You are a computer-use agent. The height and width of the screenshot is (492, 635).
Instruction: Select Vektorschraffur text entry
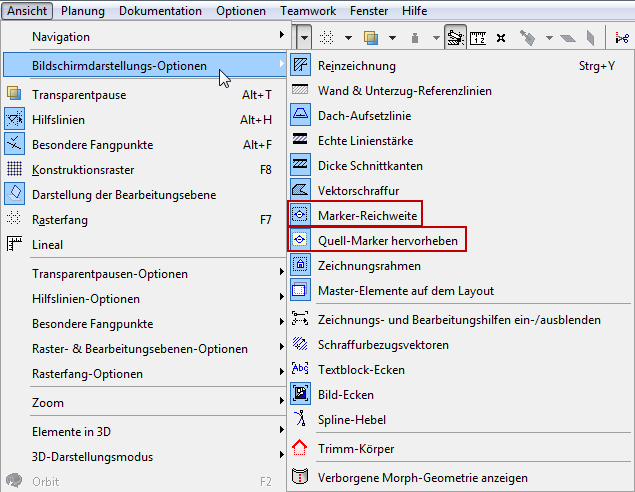point(358,191)
